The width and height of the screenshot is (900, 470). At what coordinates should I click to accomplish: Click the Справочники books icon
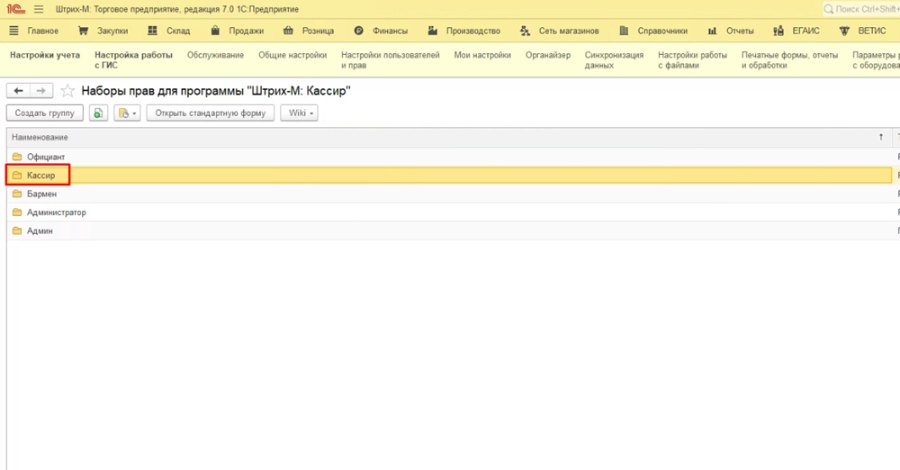click(624, 30)
